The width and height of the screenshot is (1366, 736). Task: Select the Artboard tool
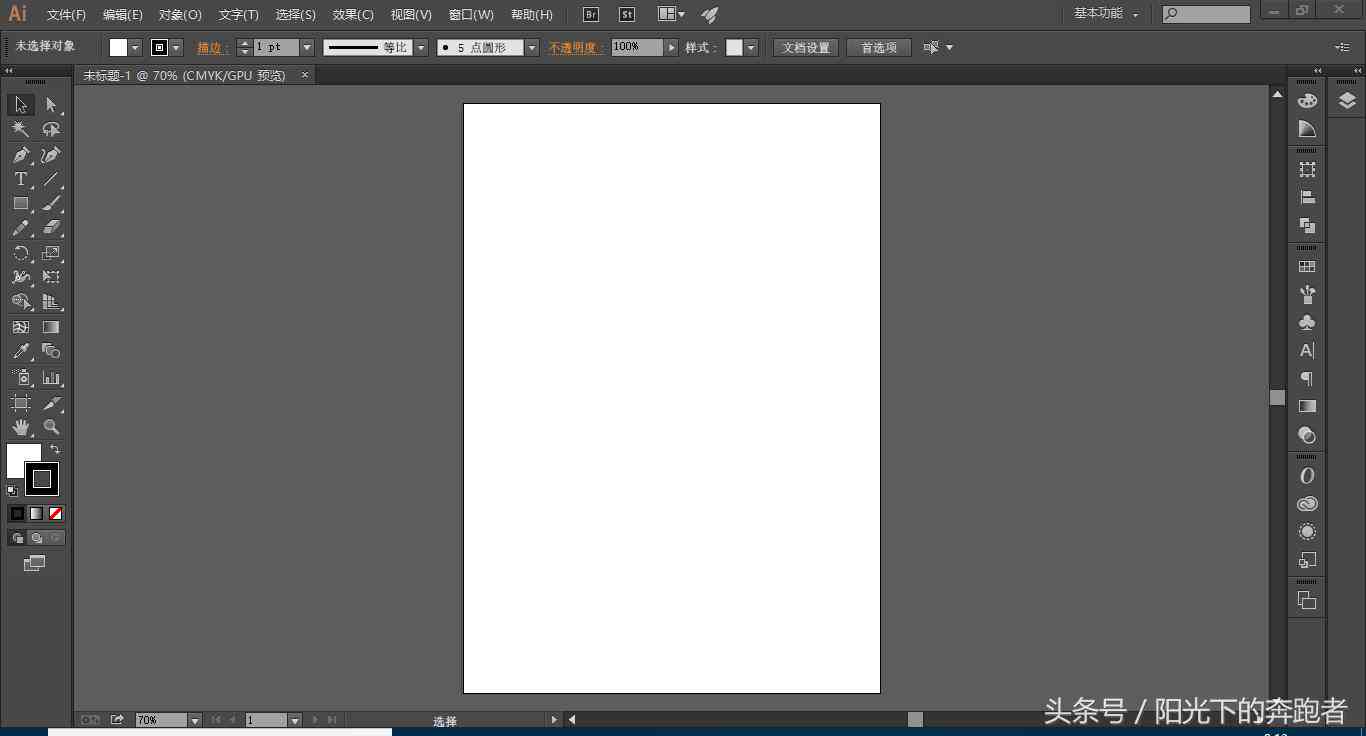pyautogui.click(x=21, y=403)
